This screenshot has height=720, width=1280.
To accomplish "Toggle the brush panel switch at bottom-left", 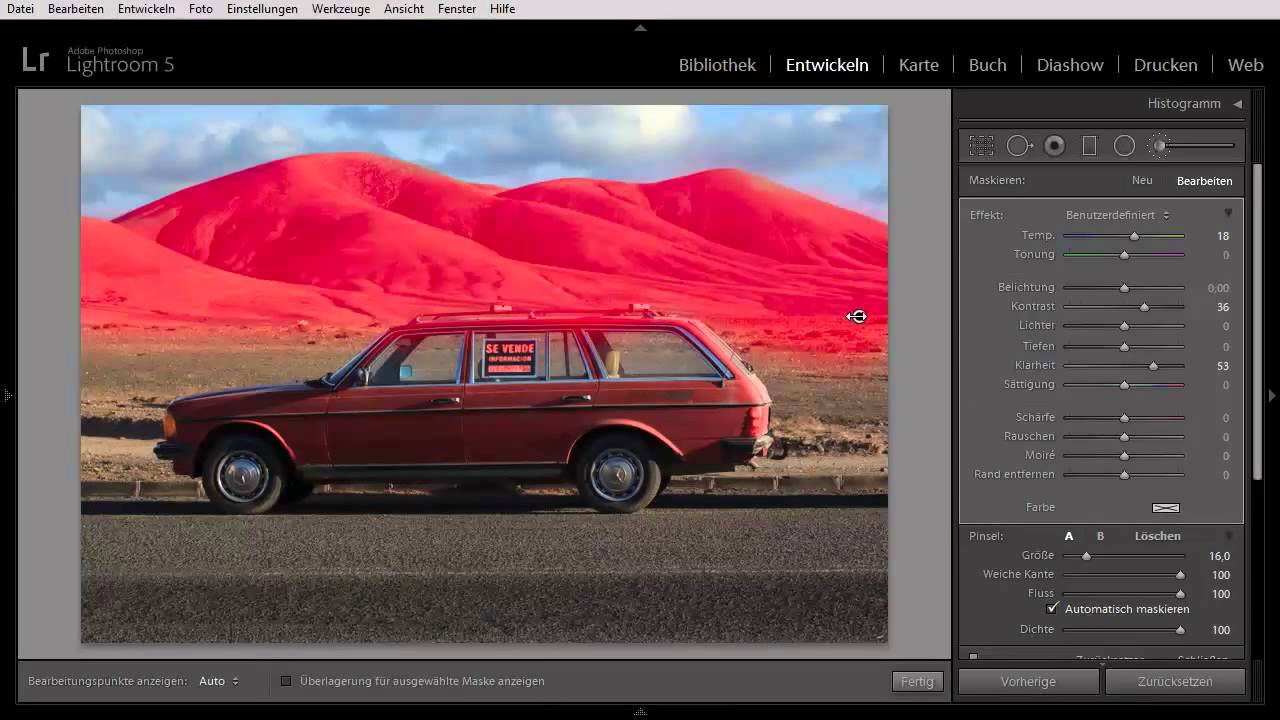I will point(973,657).
